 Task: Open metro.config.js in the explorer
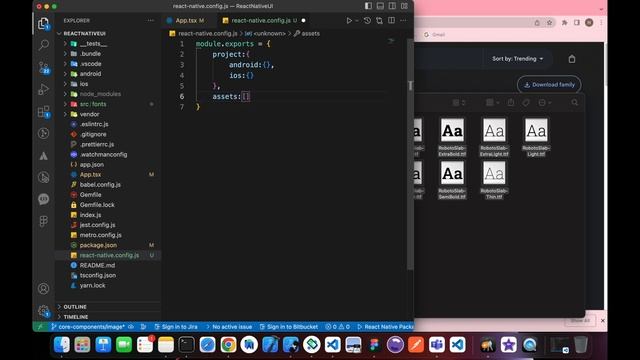100,235
